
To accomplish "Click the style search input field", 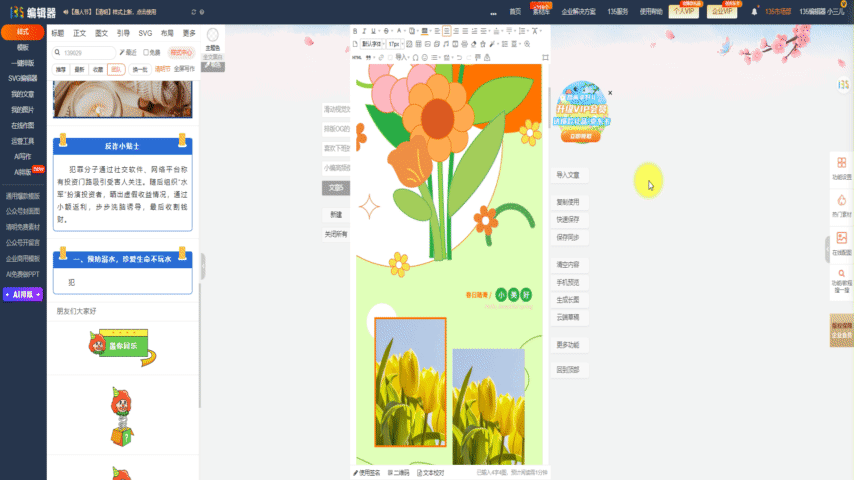I will [x=84, y=52].
